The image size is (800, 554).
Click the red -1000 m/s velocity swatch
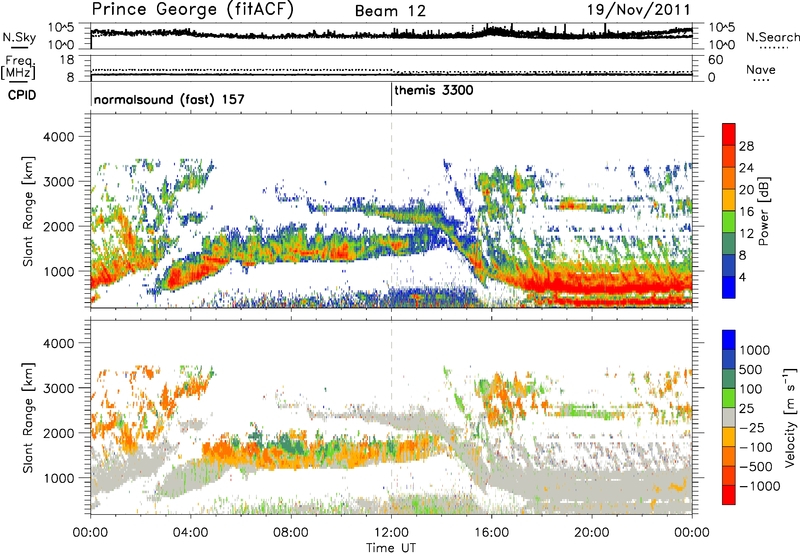tap(729, 495)
